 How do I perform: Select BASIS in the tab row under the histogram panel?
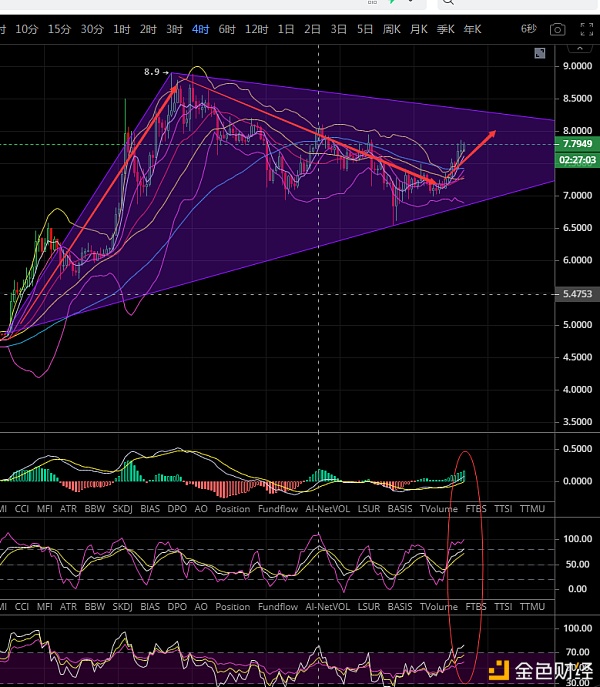coord(400,509)
